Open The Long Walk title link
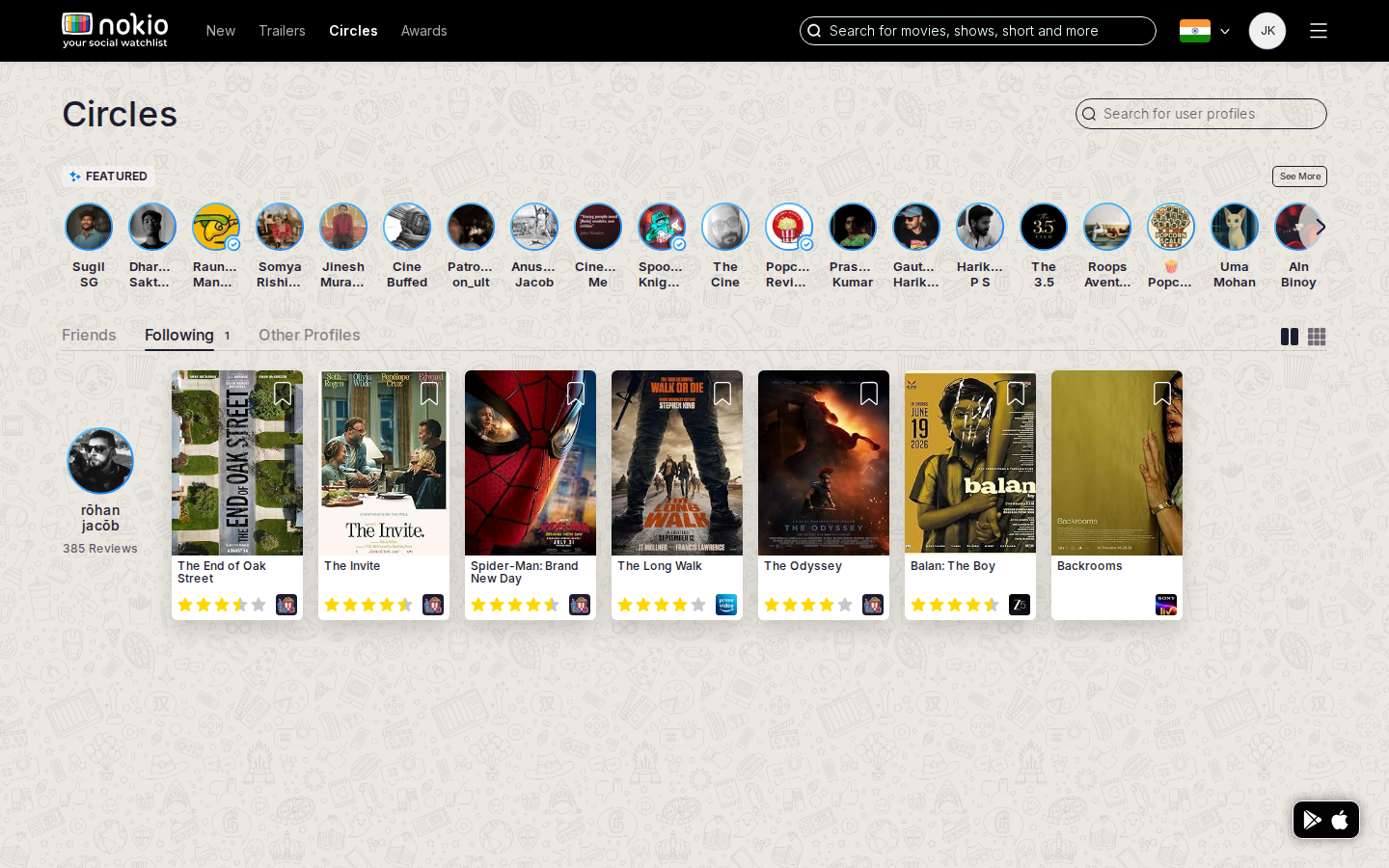Image resolution: width=1389 pixels, height=868 pixels. click(660, 566)
